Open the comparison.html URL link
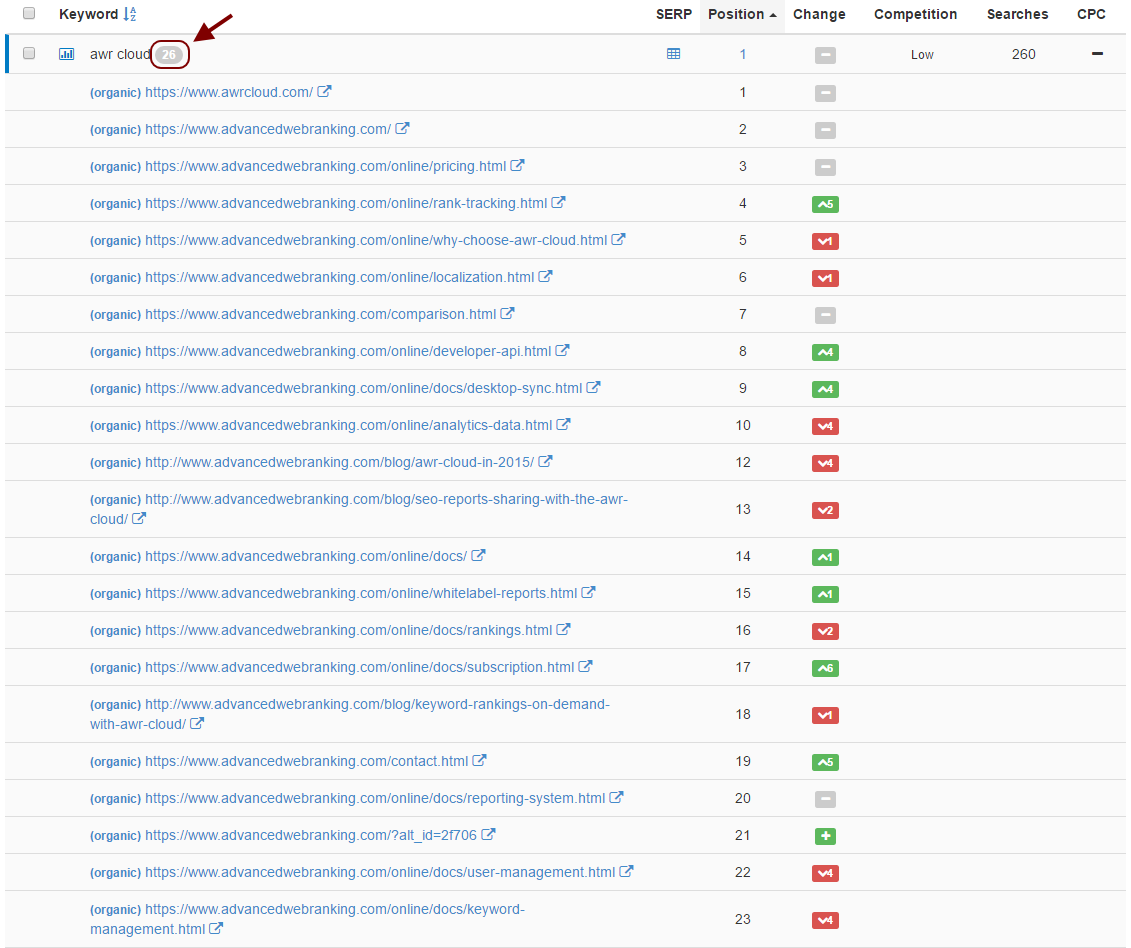This screenshot has width=1131, height=948. (320, 315)
